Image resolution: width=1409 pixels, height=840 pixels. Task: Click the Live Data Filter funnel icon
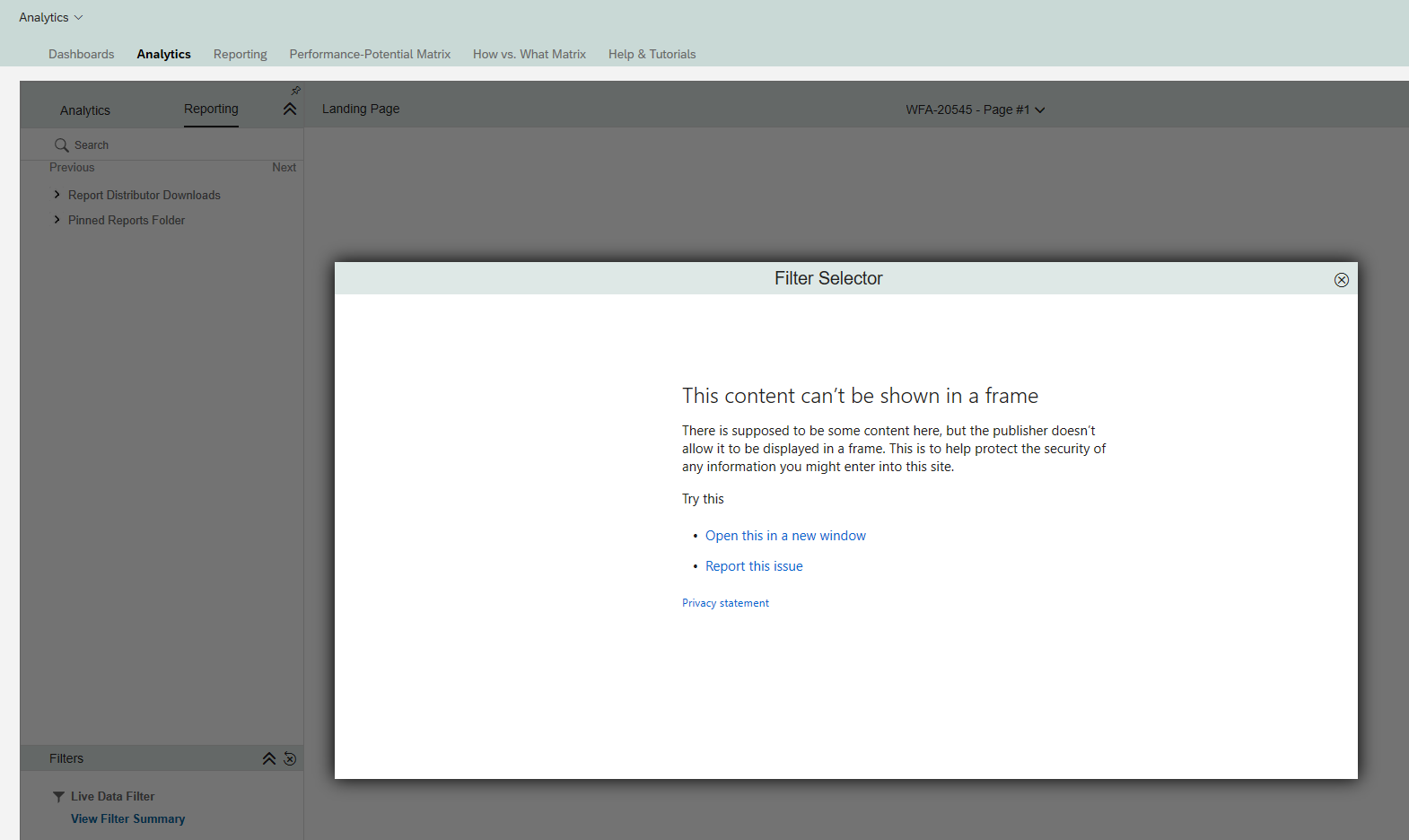[x=58, y=797]
